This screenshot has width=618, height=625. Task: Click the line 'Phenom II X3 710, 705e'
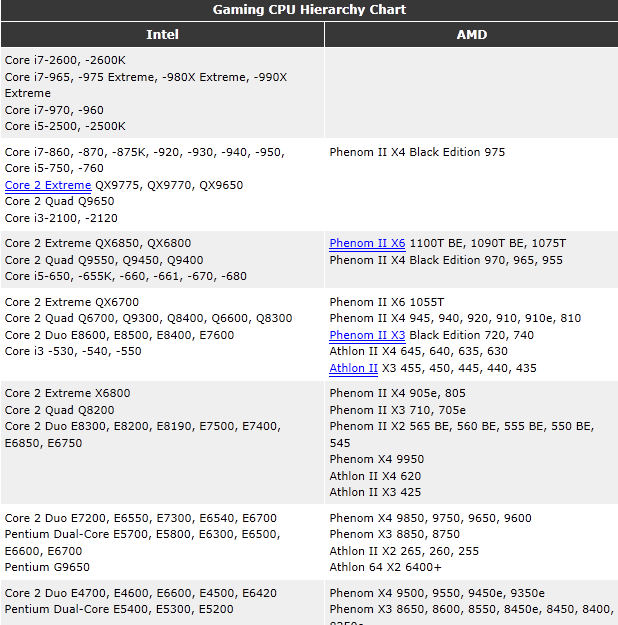[398, 410]
